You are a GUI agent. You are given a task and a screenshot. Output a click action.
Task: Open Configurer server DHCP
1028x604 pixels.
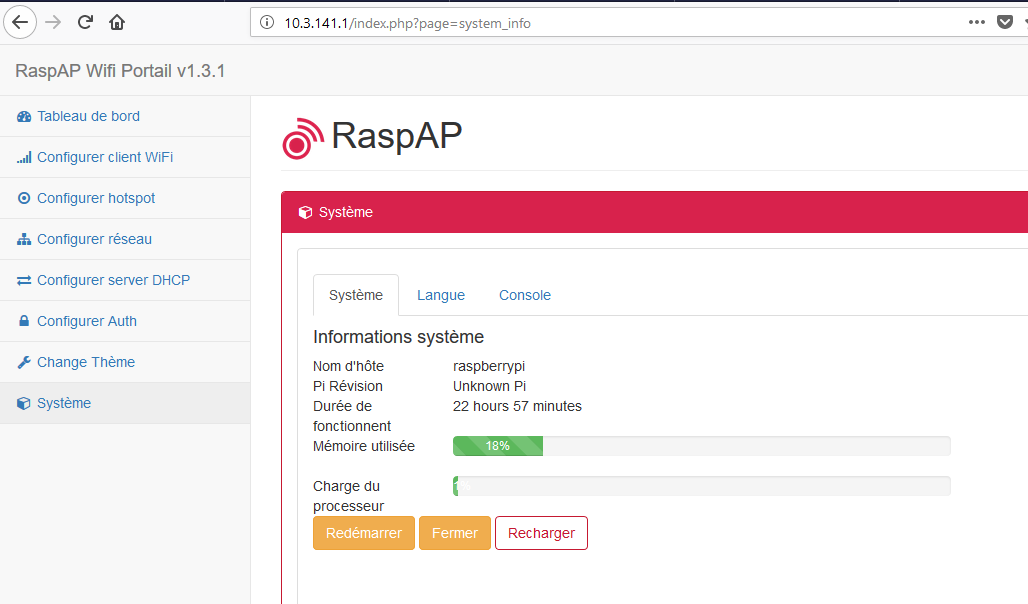[x=113, y=280]
